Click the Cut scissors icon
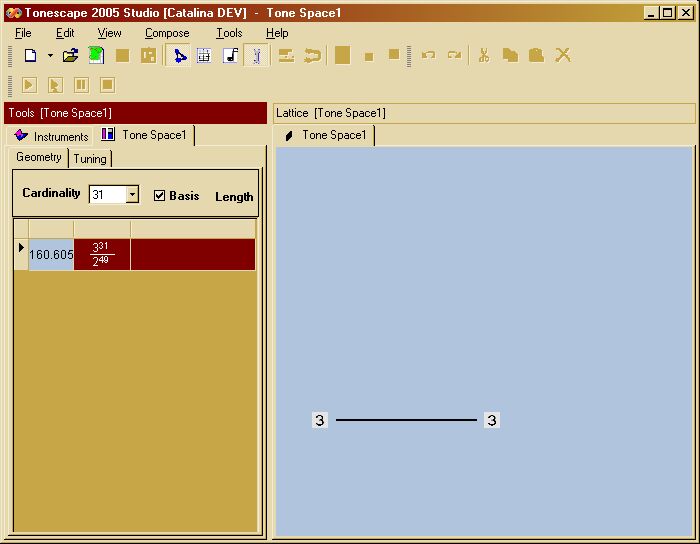 pos(484,55)
